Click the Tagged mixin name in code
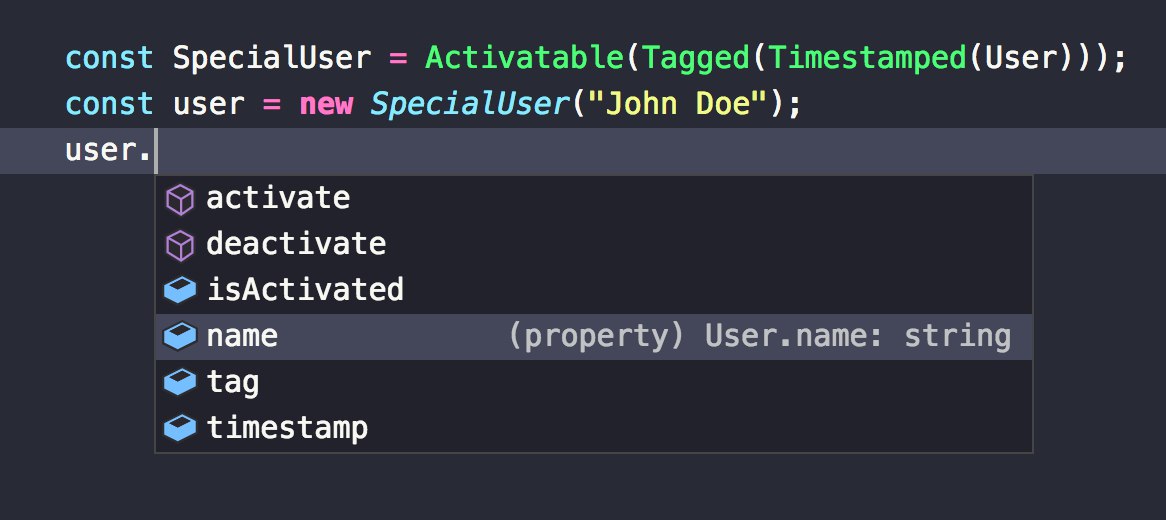 click(696, 58)
